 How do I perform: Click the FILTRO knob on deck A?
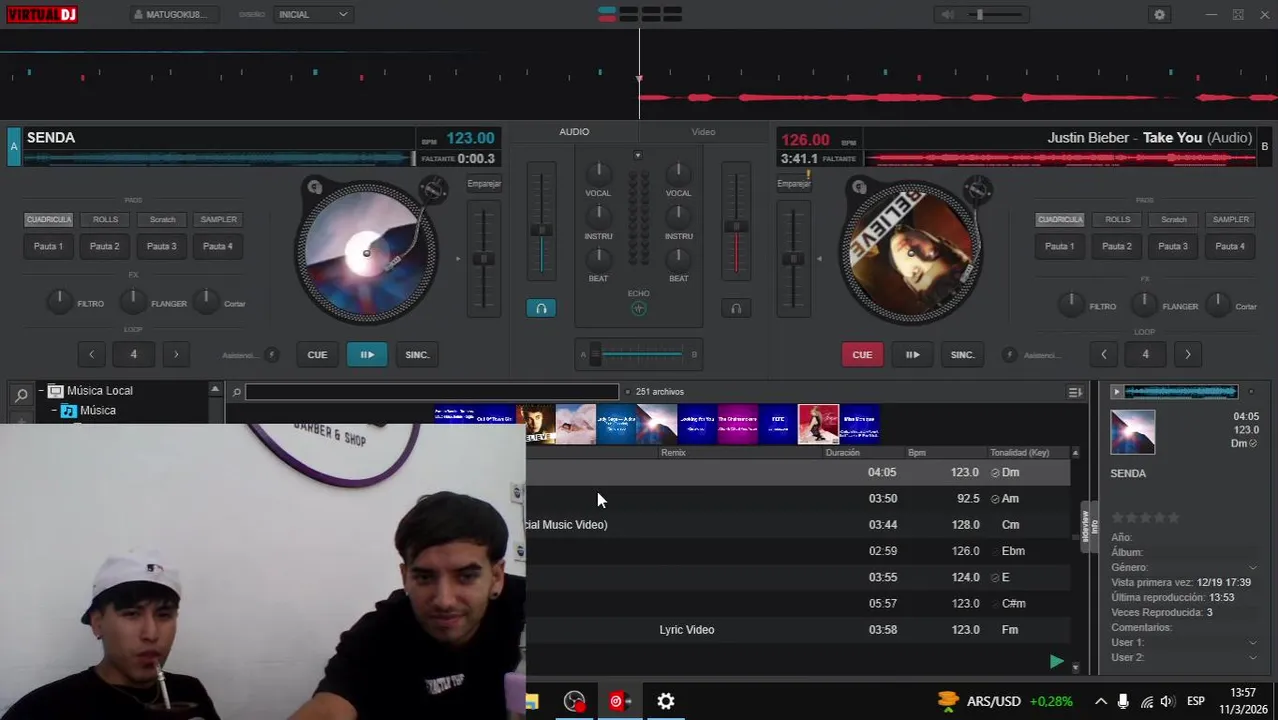pos(60,301)
